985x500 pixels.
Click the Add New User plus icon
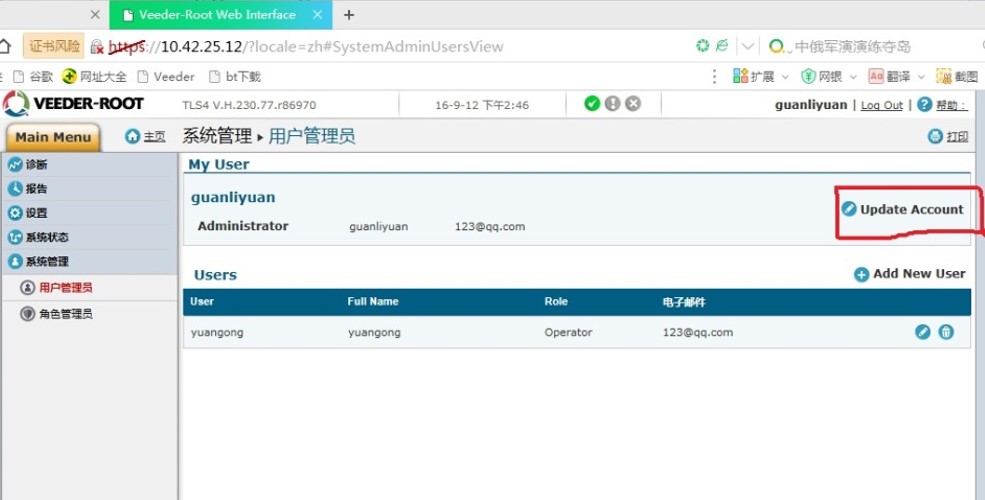(861, 274)
